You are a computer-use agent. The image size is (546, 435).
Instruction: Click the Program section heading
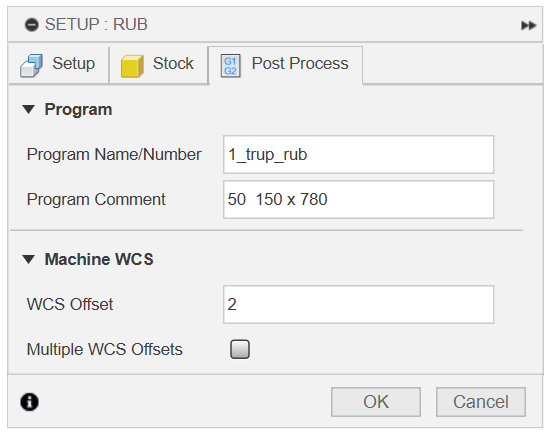pos(78,109)
